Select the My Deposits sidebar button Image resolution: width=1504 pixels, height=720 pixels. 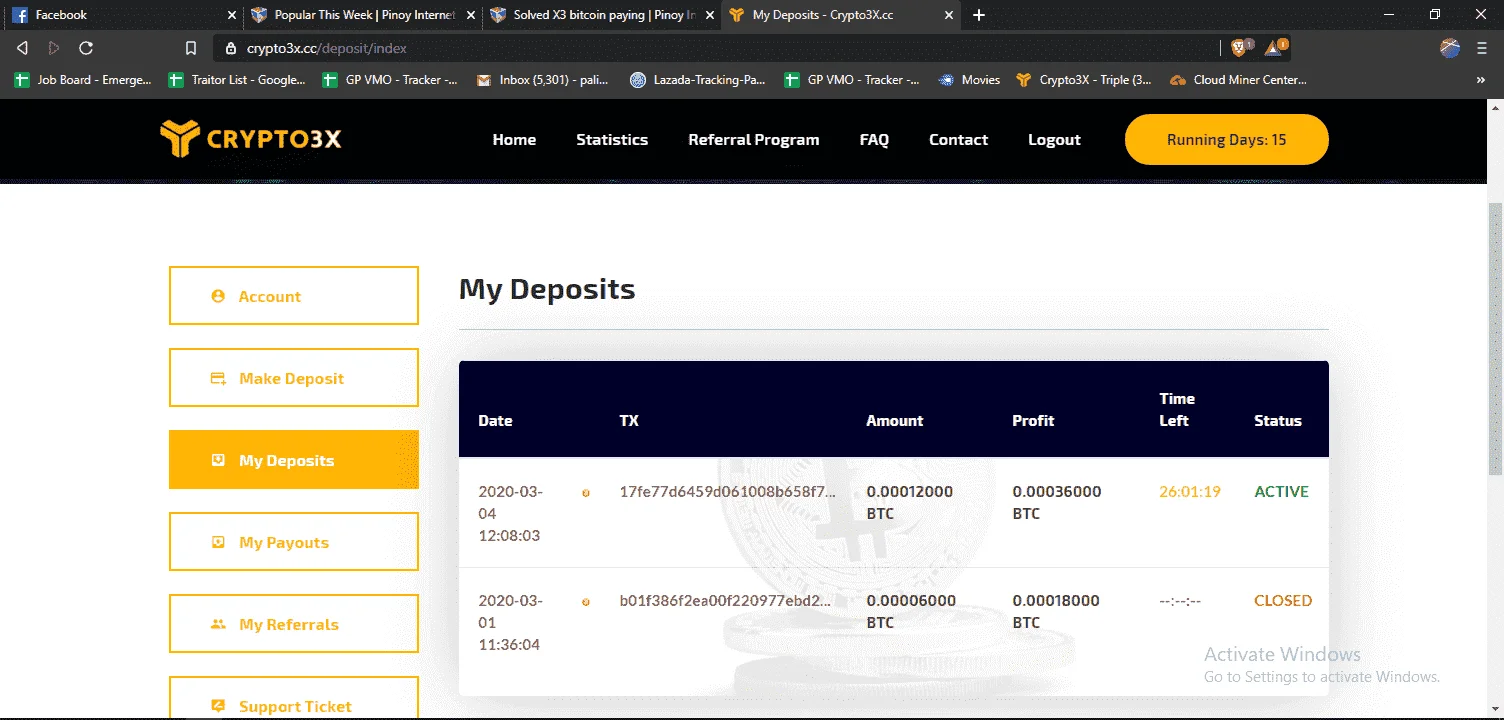[294, 460]
